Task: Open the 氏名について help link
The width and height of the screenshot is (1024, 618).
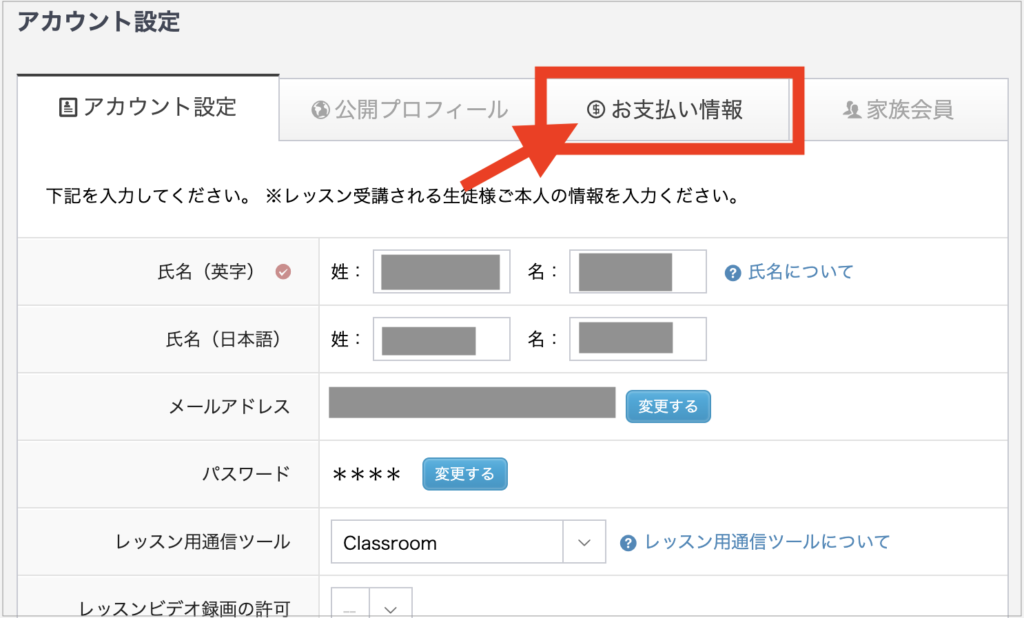Action: coord(801,272)
